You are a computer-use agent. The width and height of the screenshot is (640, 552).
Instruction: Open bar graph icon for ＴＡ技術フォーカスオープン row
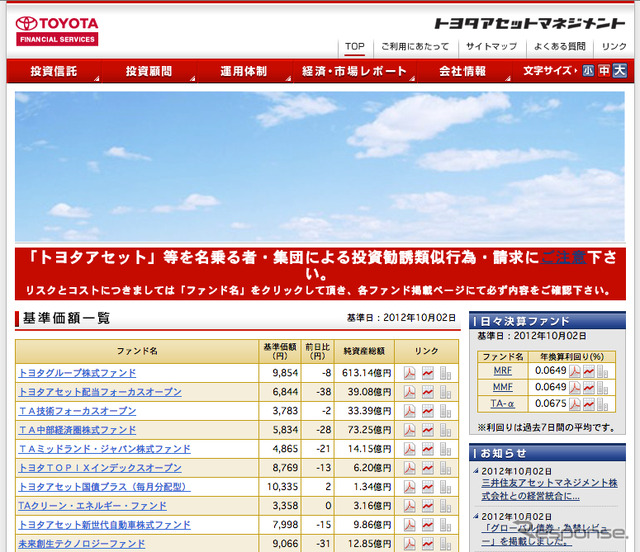coord(445,411)
